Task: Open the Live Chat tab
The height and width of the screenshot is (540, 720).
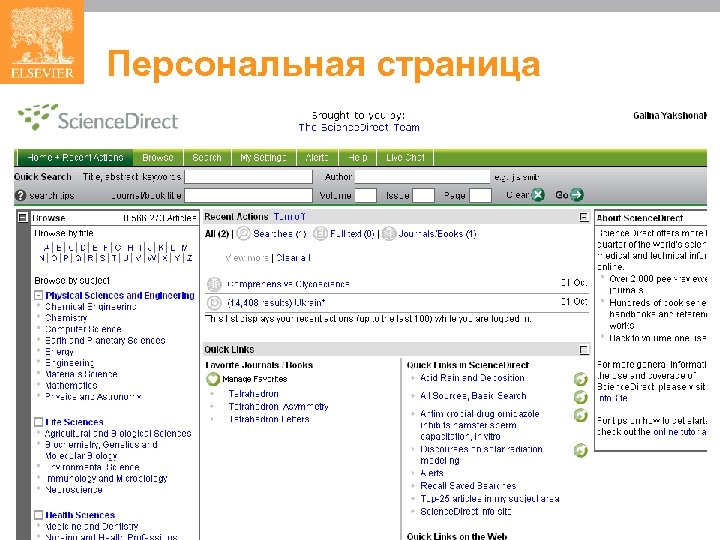Action: [405, 158]
